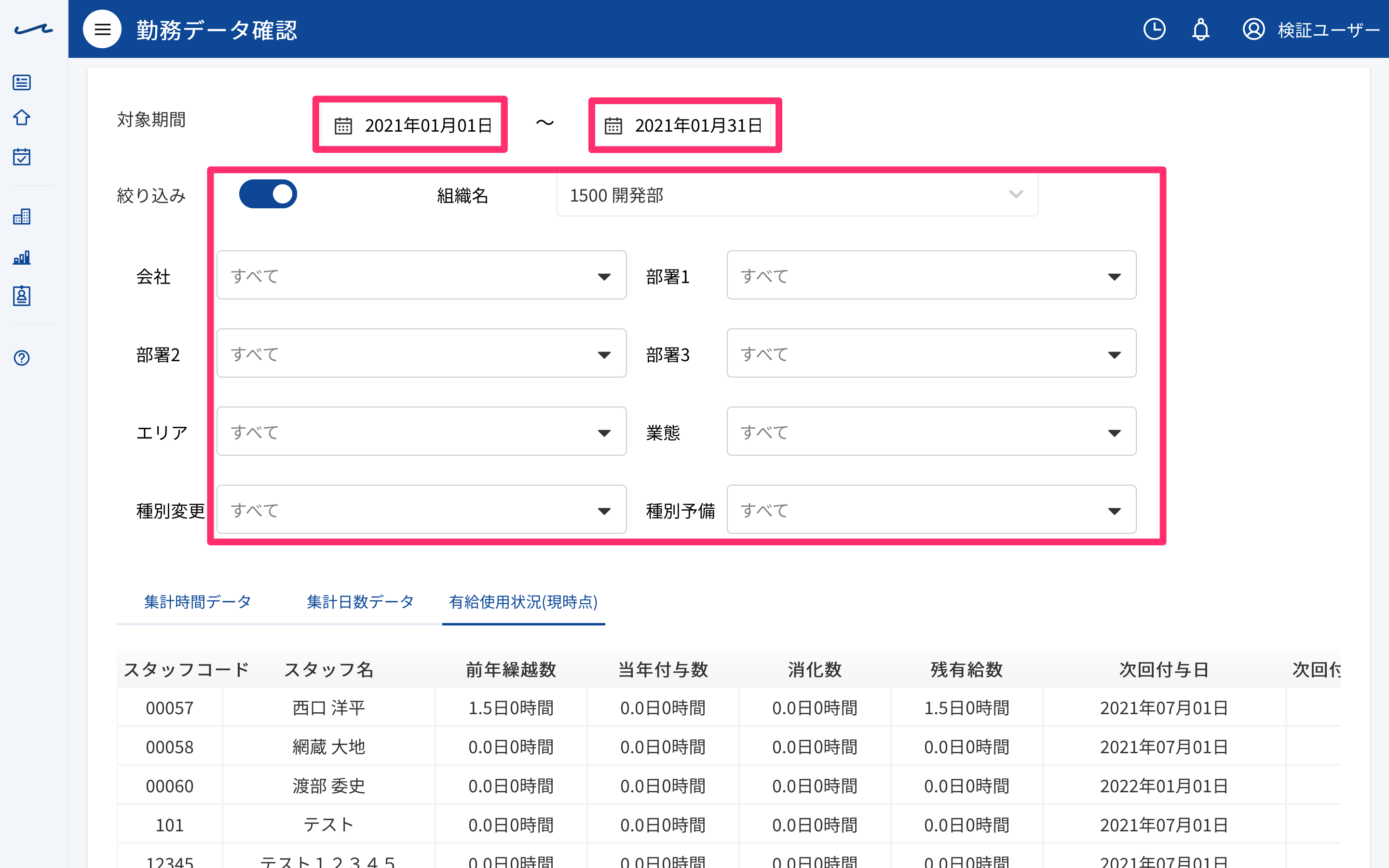Viewport: 1389px width, 868px height.
Task: Expand the 業態 dropdown
Action: pos(931,431)
